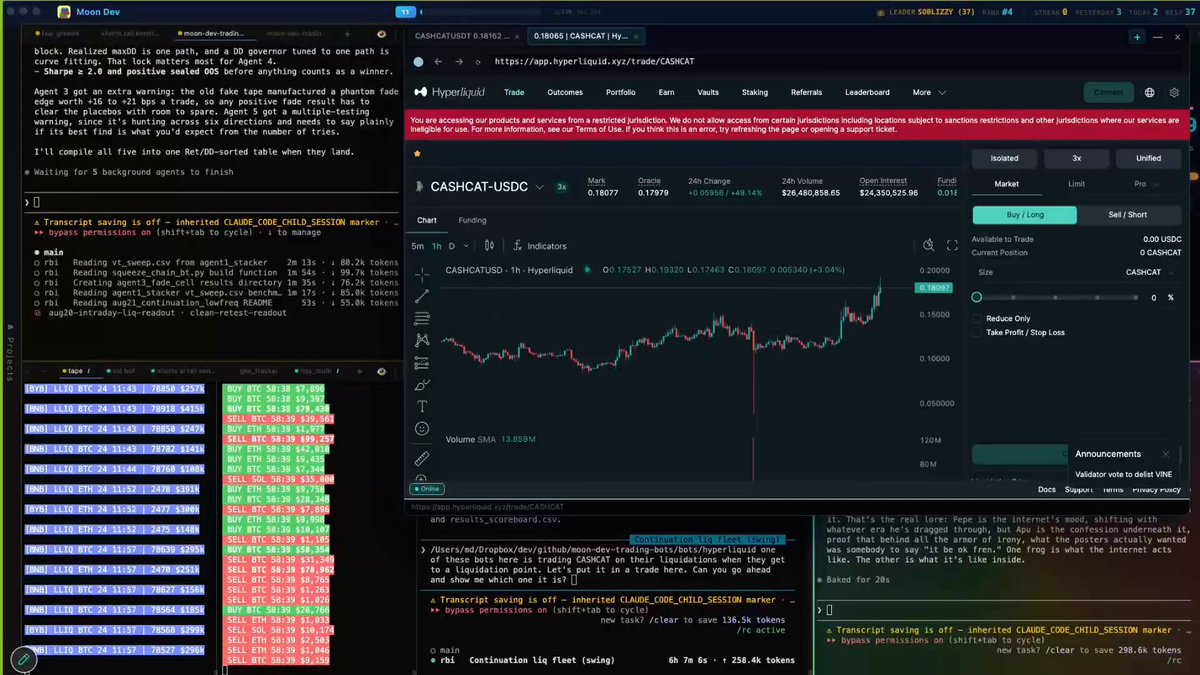This screenshot has width=1200, height=675.
Task: Go forward in embedded browser
Action: (x=457, y=61)
